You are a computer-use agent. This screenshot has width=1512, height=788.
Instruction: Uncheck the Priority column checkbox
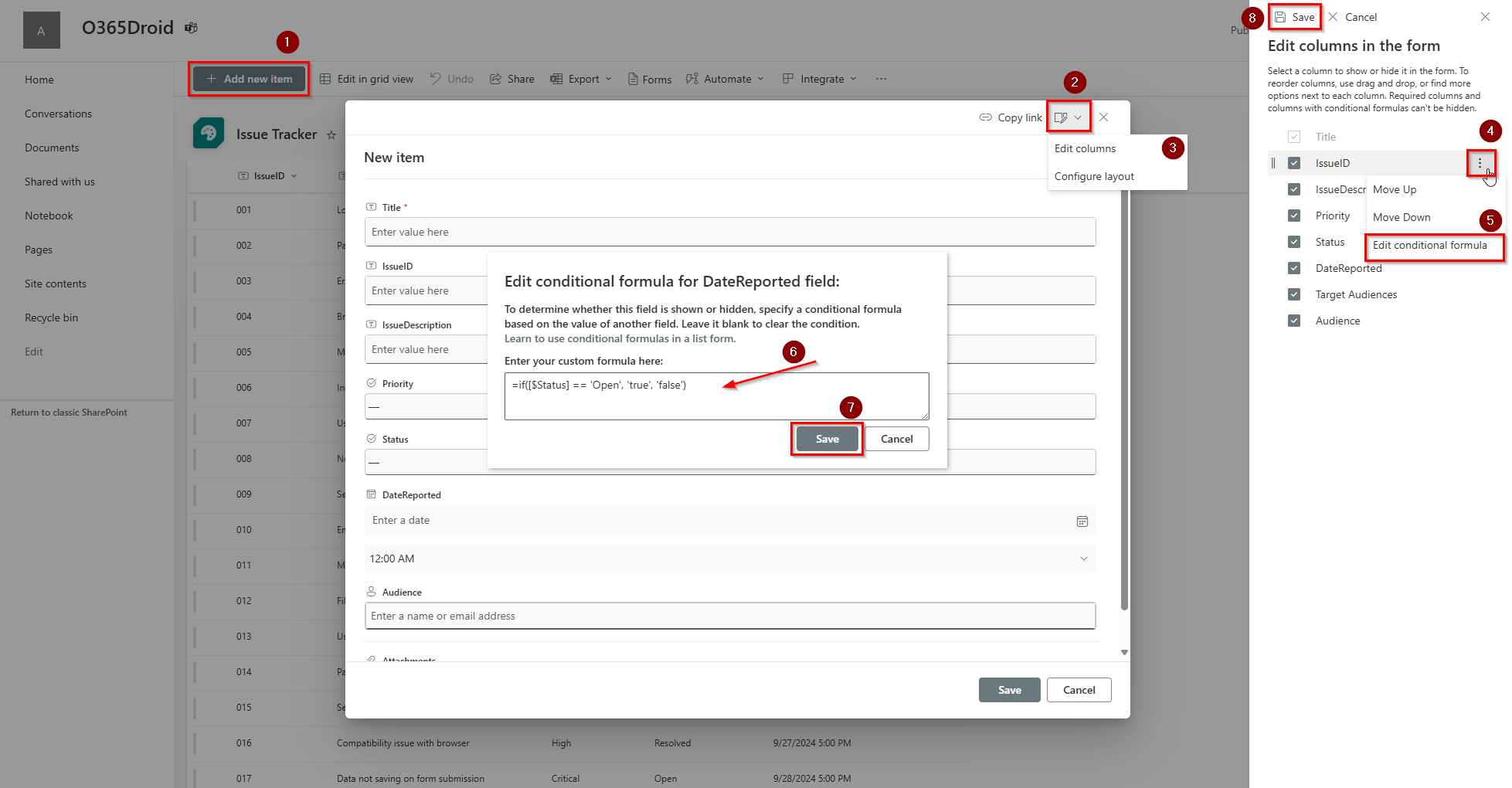coord(1294,216)
